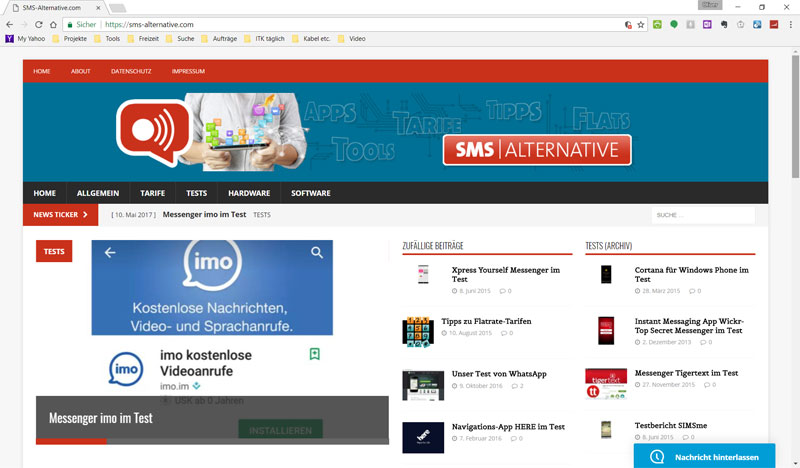The width and height of the screenshot is (800, 468).
Task: Click the Tigertext article thumbnail
Action: (x=606, y=384)
